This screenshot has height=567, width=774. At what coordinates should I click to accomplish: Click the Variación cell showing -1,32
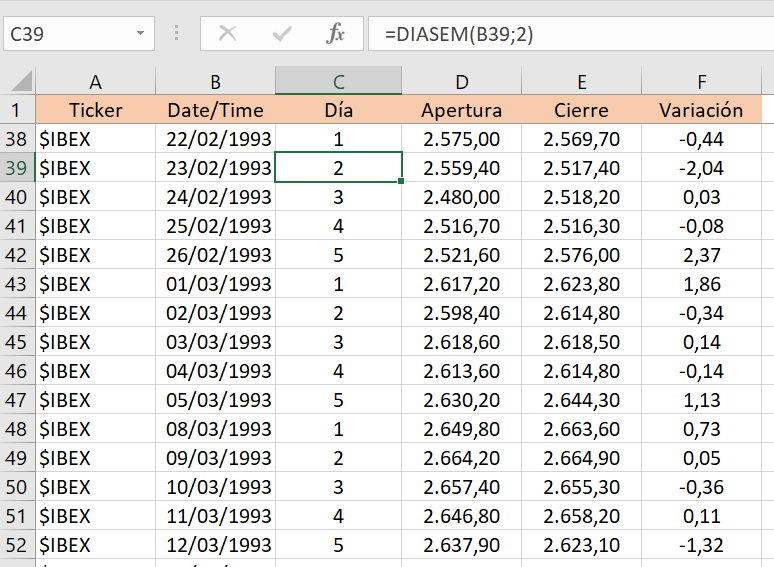(x=701, y=545)
